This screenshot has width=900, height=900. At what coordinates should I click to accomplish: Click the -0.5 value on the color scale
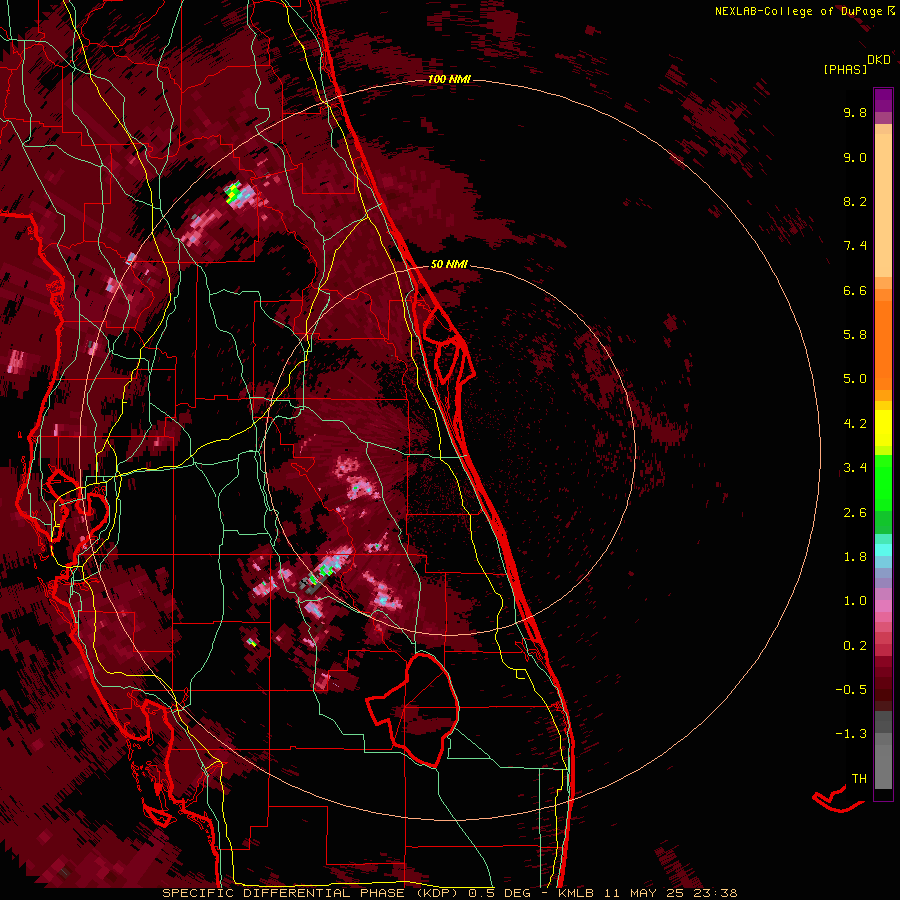(851, 689)
